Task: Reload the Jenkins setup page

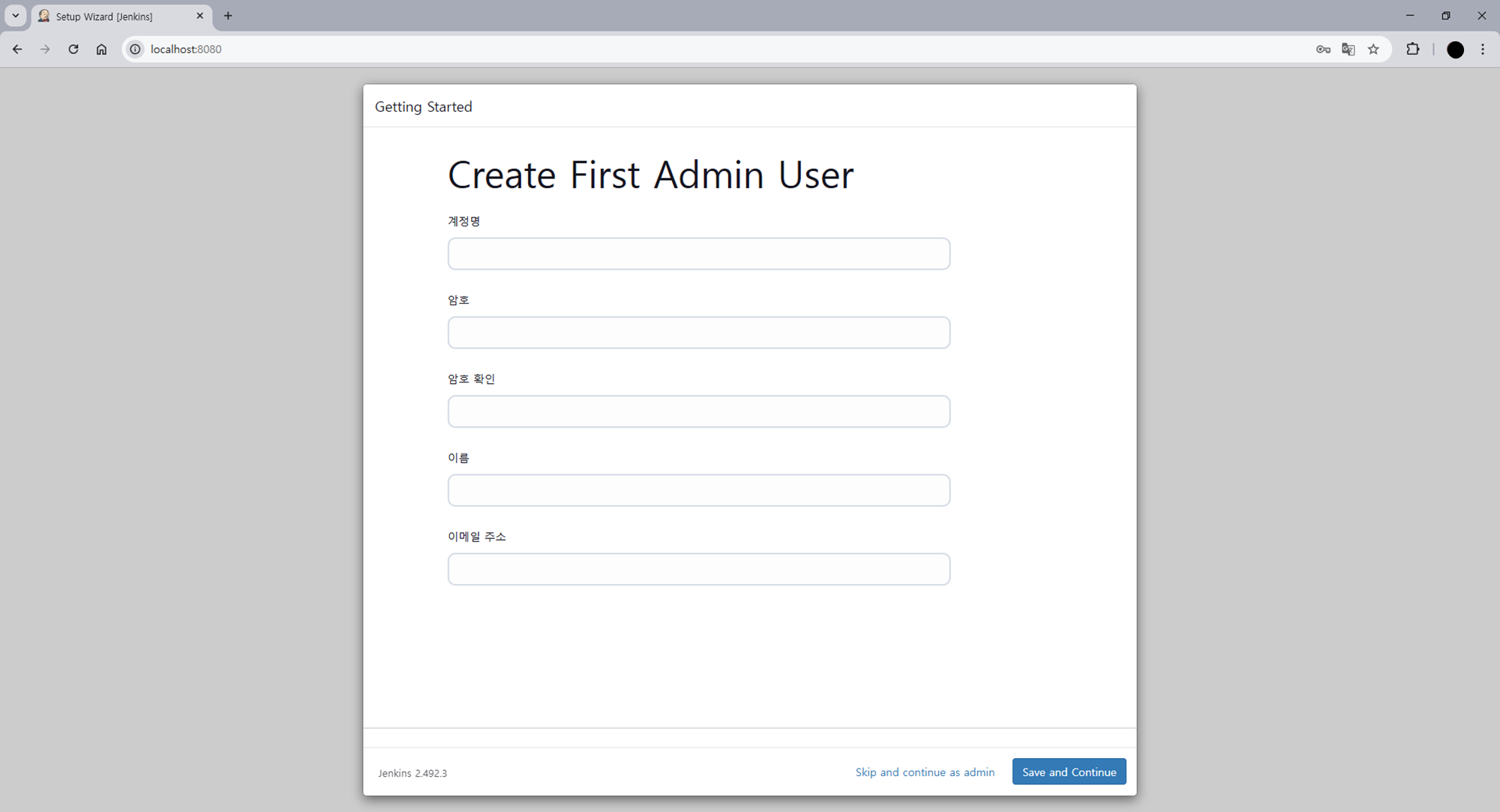Action: 73,49
